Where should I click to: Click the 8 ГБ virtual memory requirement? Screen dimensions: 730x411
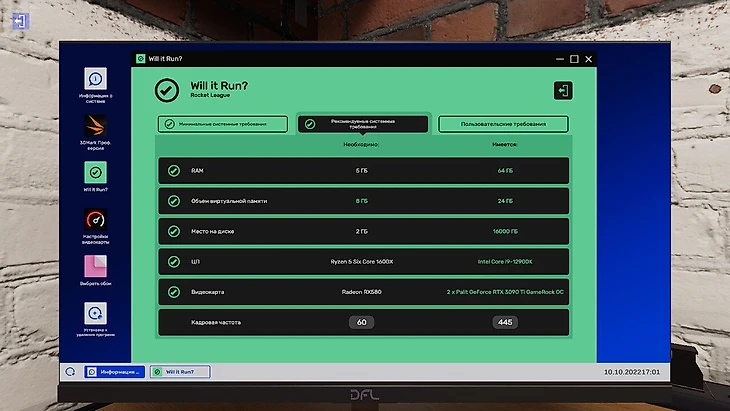361,201
